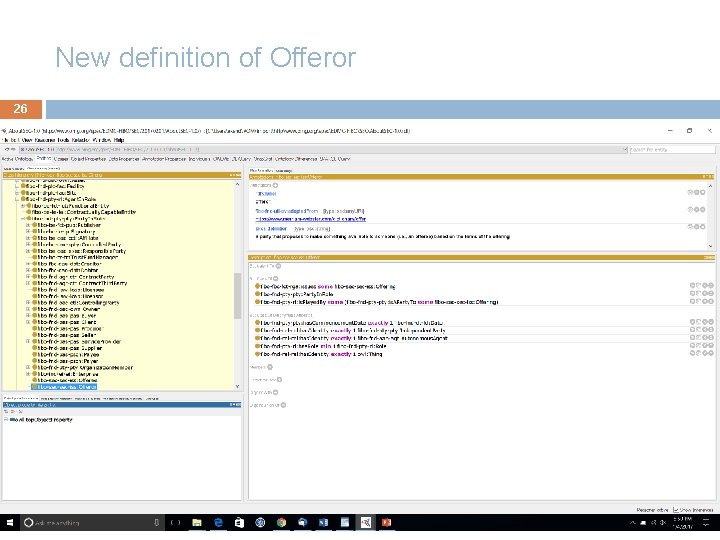Select the ContractuallyCapableEntity class
Viewport: 720px width, 540px height.
tap(84, 212)
